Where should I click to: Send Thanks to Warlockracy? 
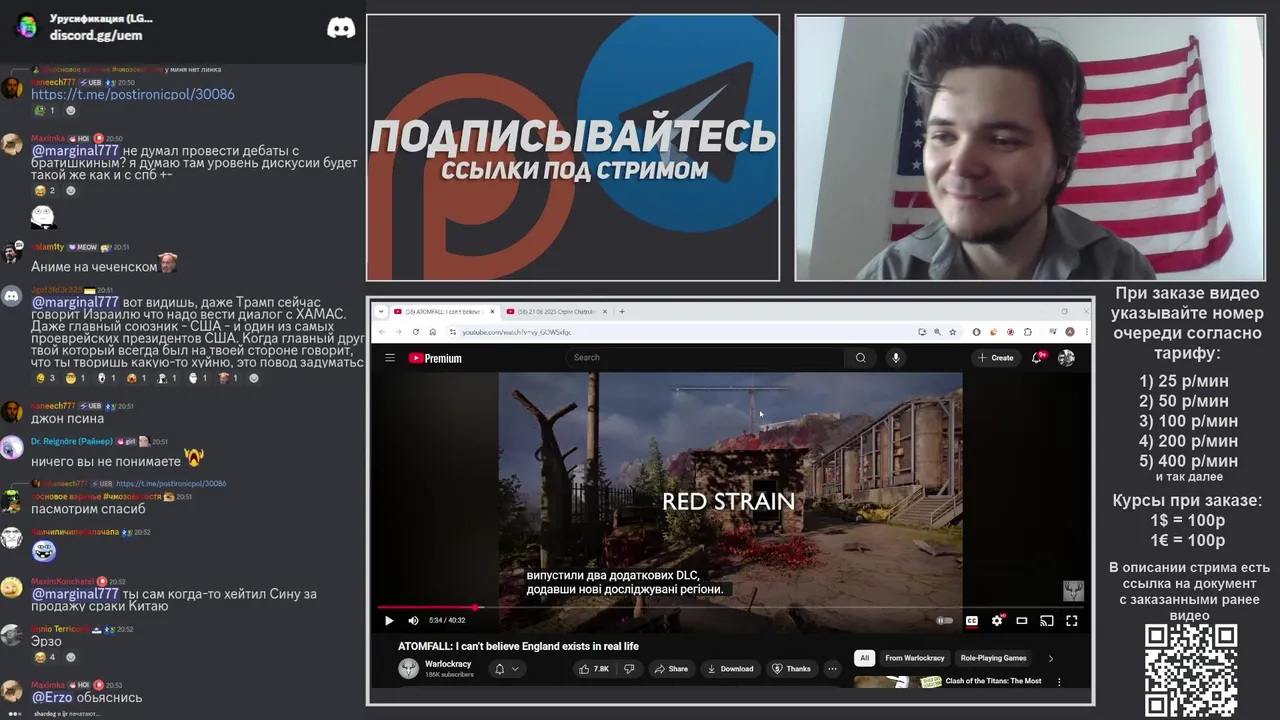pos(791,669)
